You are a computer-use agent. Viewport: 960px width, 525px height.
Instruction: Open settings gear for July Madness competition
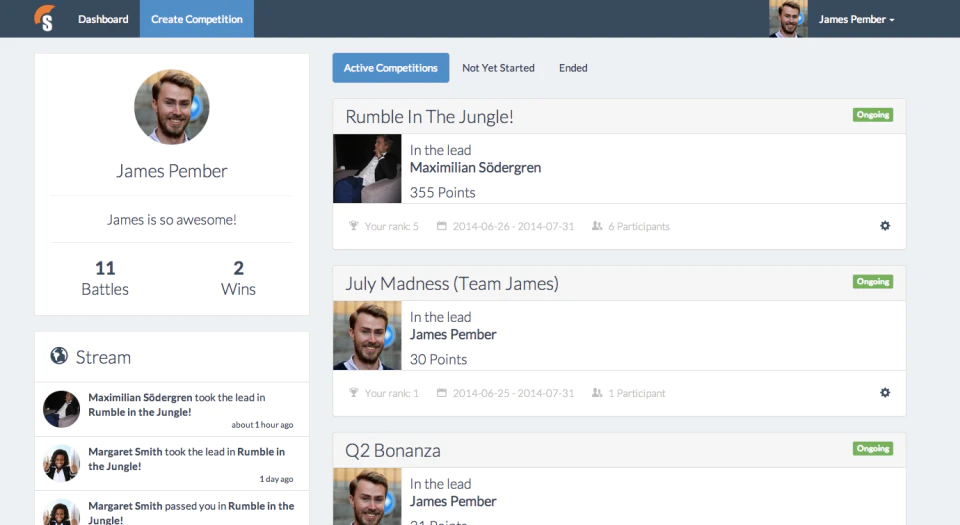(x=885, y=393)
